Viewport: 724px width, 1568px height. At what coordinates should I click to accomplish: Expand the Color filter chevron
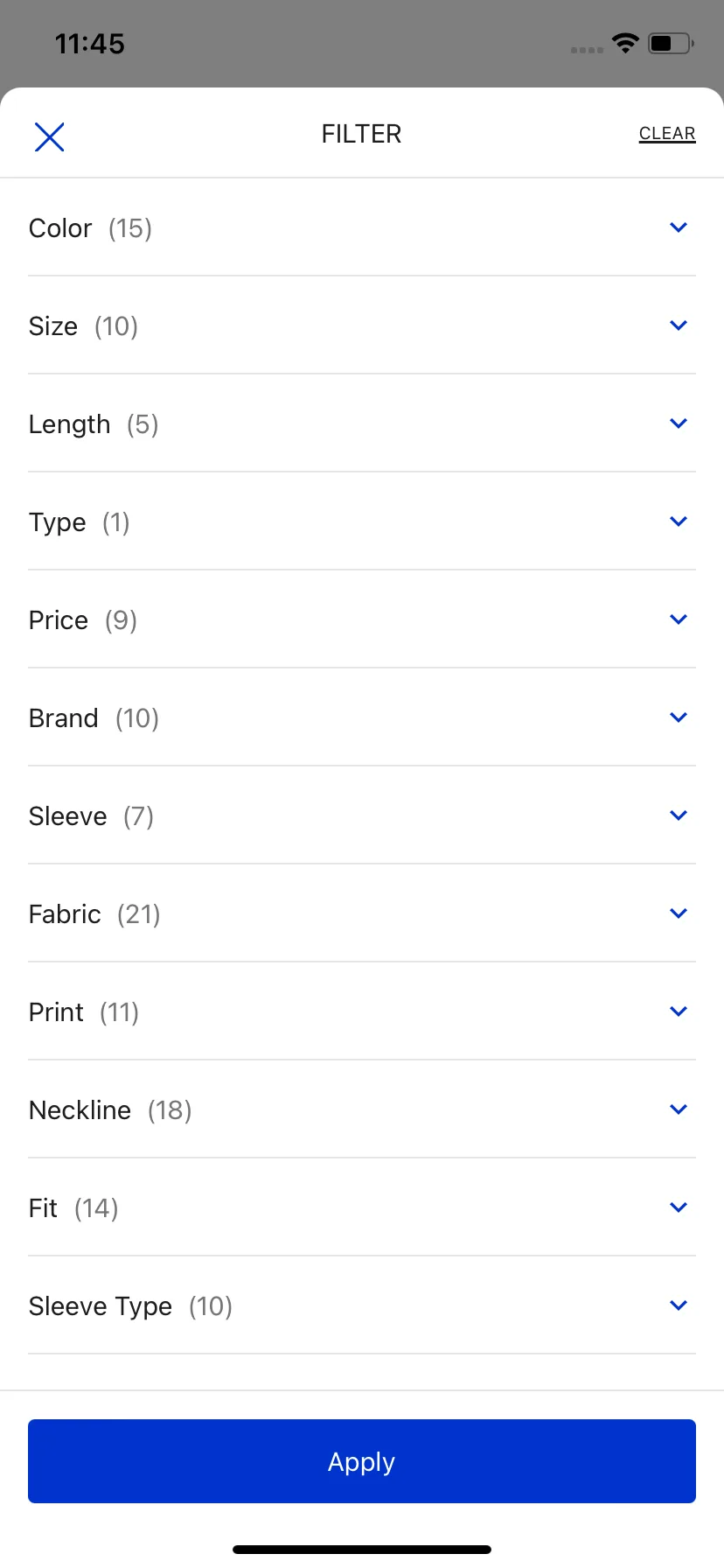[679, 227]
